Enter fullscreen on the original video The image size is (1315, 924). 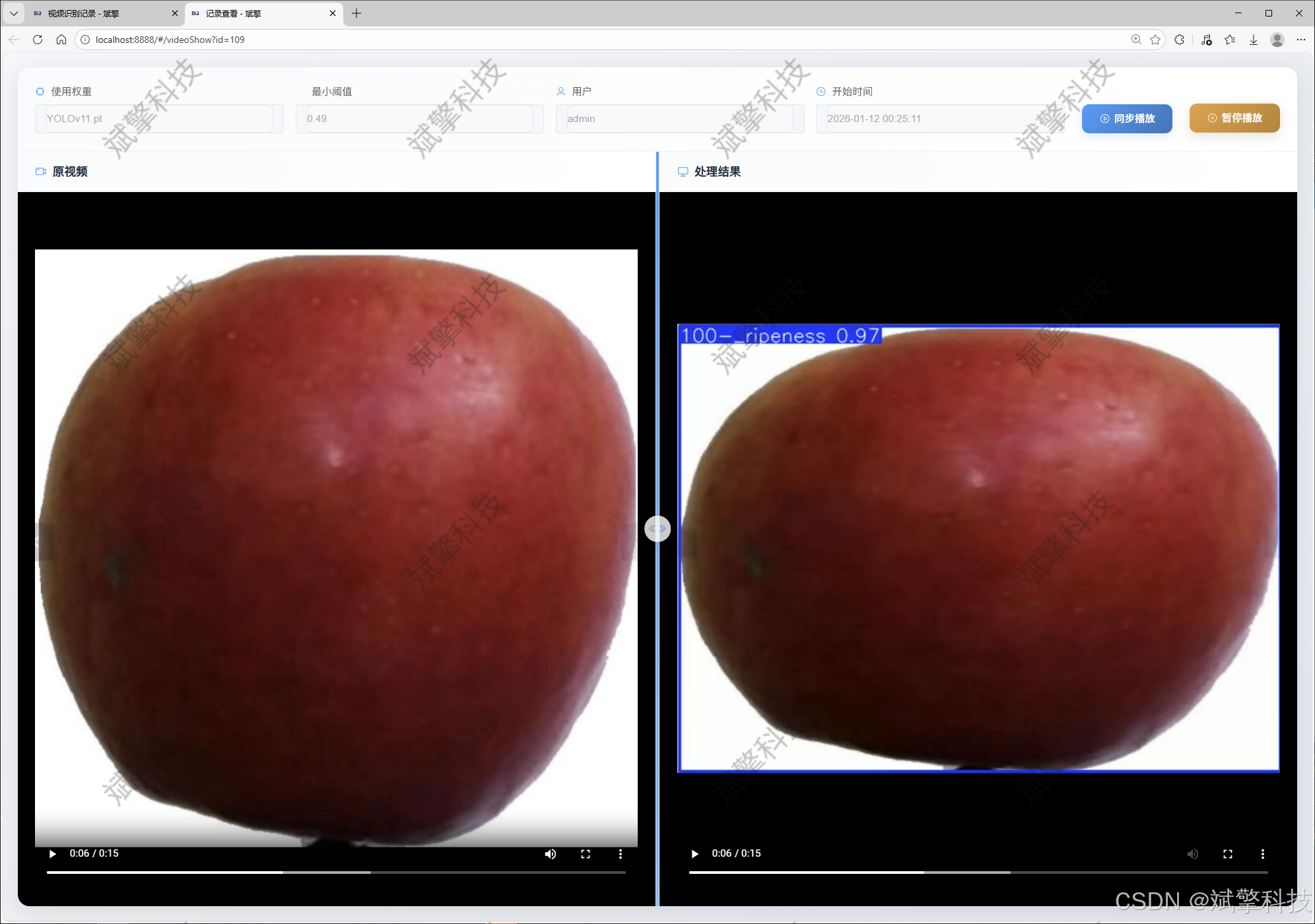tap(586, 853)
